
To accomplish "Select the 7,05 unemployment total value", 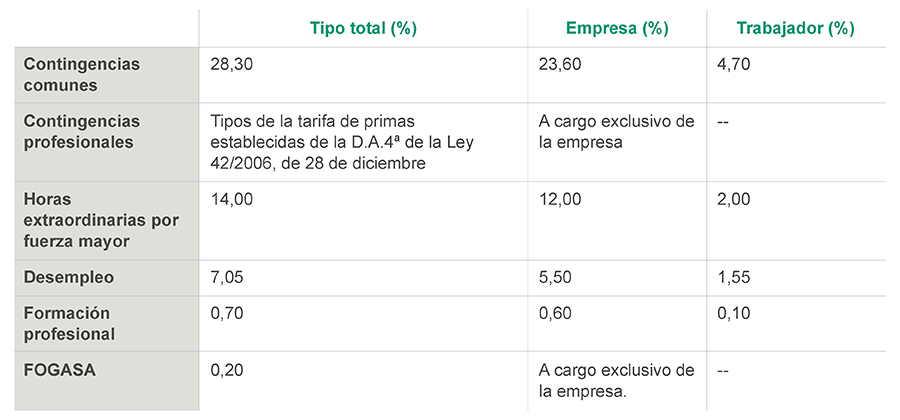I will [x=226, y=278].
